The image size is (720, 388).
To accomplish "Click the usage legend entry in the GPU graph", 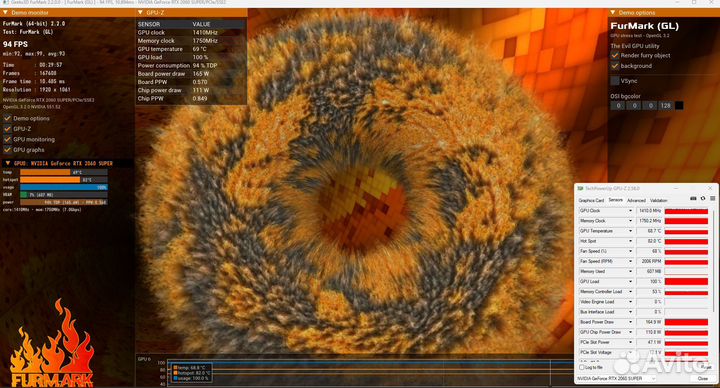I will tap(191, 378).
